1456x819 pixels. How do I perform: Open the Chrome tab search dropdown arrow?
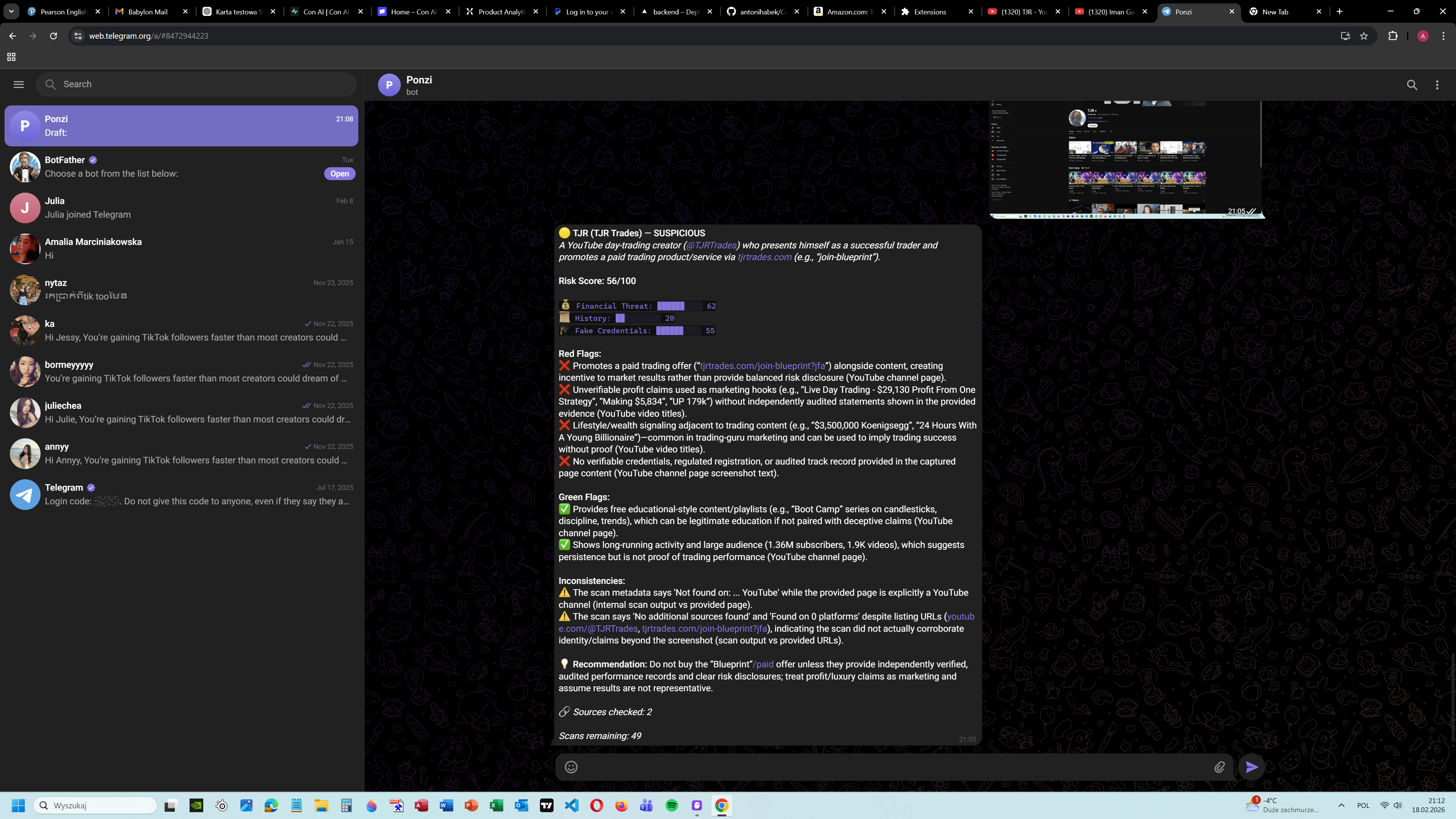click(11, 11)
